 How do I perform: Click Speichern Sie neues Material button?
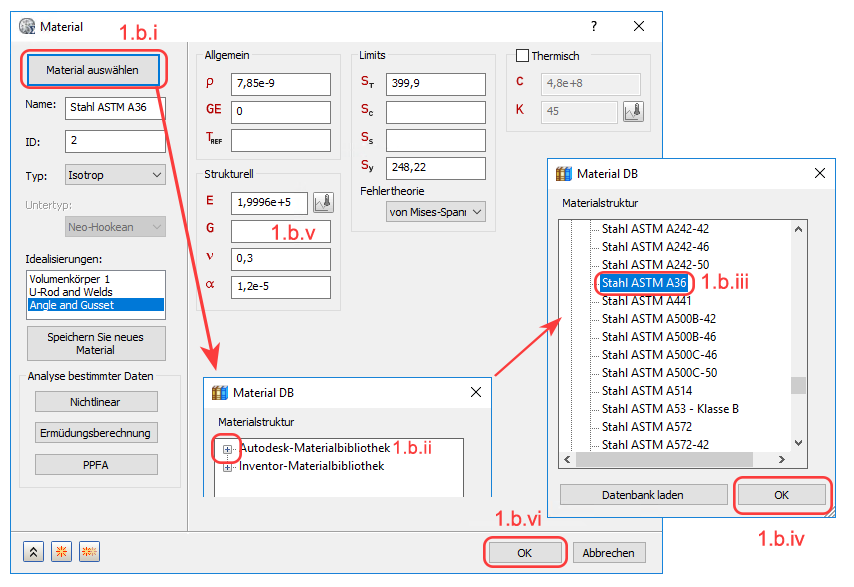pyautogui.click(x=96, y=344)
